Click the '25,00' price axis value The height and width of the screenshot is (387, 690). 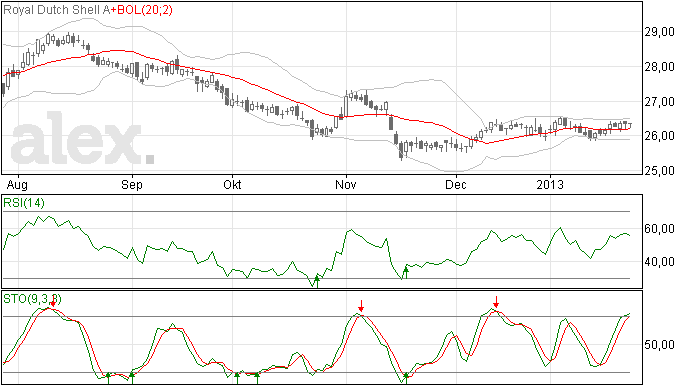coord(659,170)
